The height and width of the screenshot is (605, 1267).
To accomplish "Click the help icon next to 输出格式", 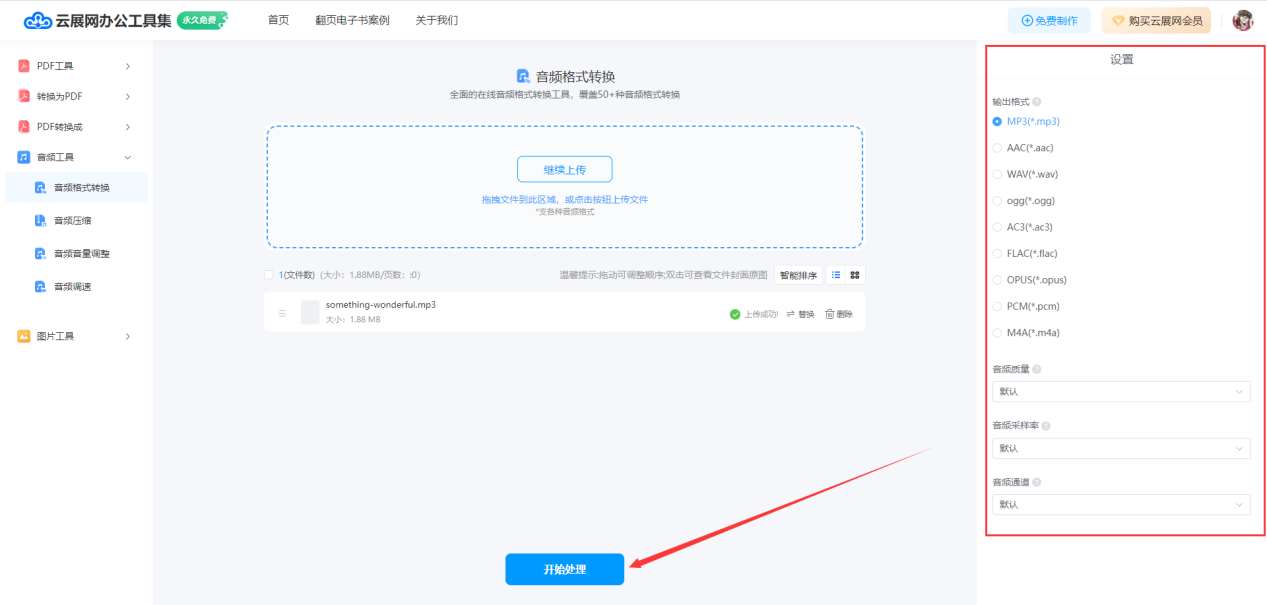I will (1036, 102).
